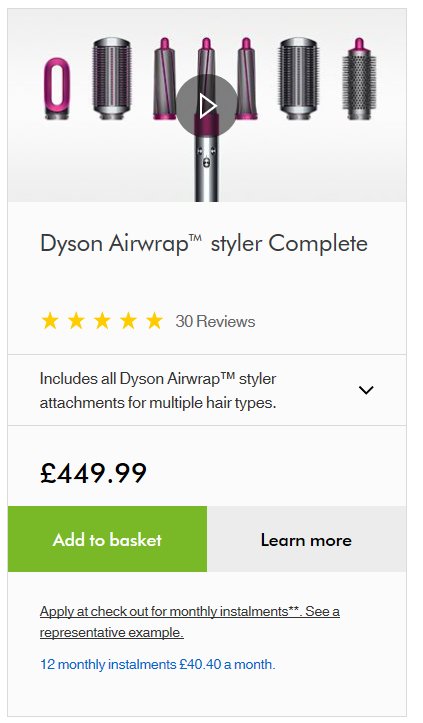Open the 30 Reviews link
The height and width of the screenshot is (723, 423).
pos(215,321)
